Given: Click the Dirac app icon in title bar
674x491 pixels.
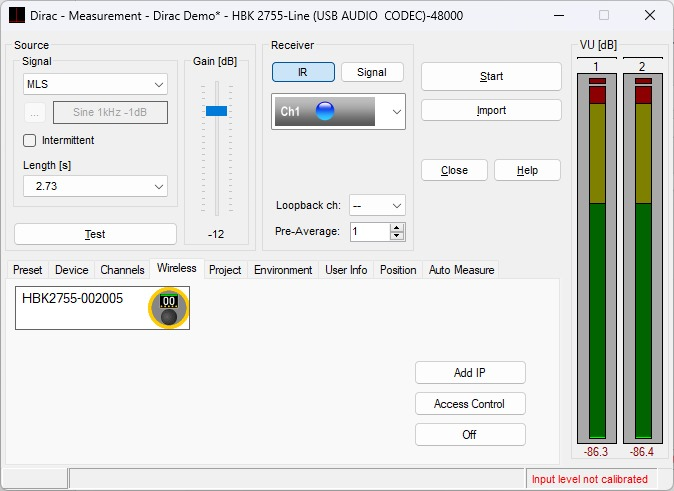Looking at the screenshot, I should 17,15.
